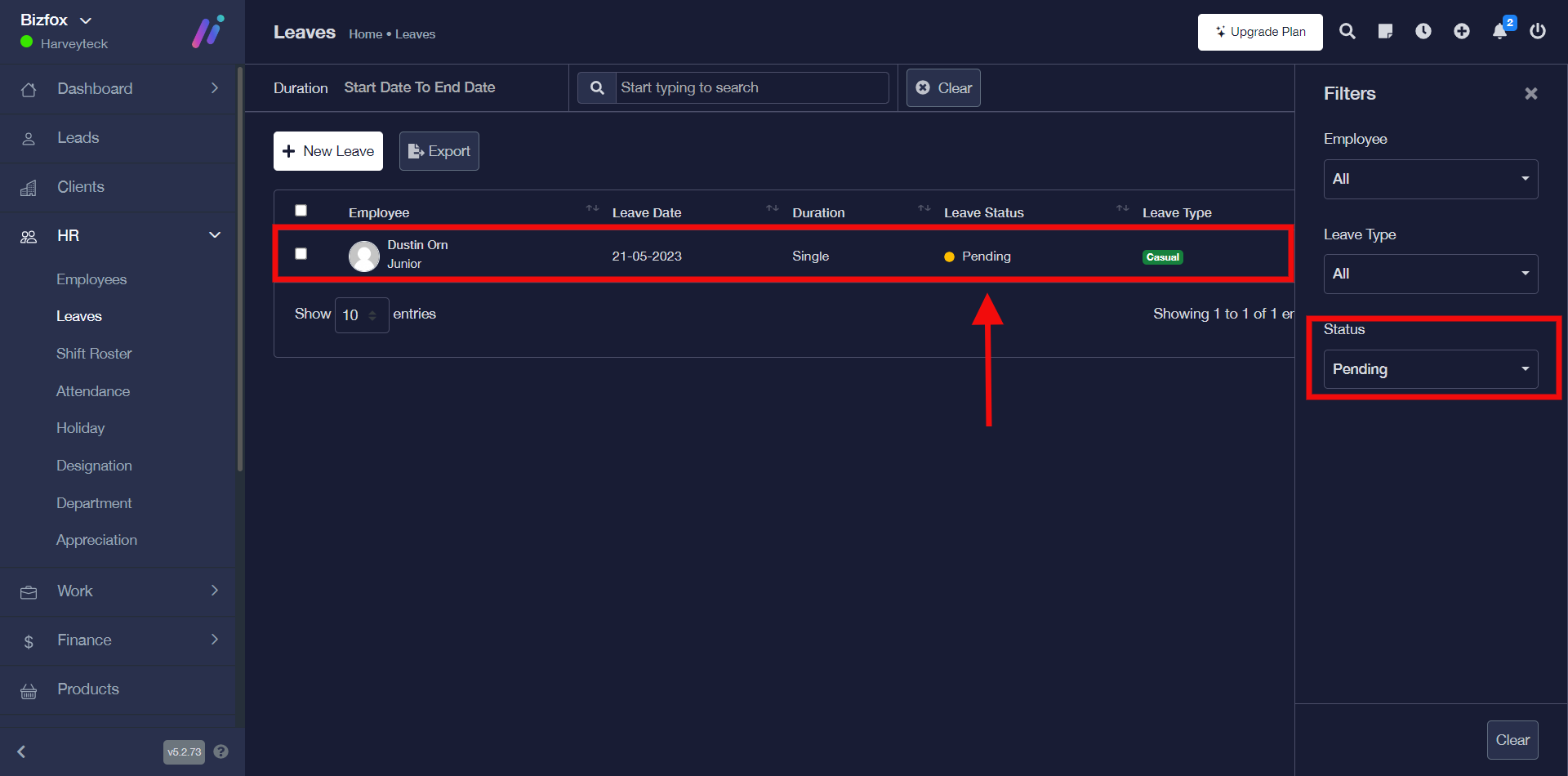Collapse sidebar with the left arrow icon

pyautogui.click(x=22, y=751)
